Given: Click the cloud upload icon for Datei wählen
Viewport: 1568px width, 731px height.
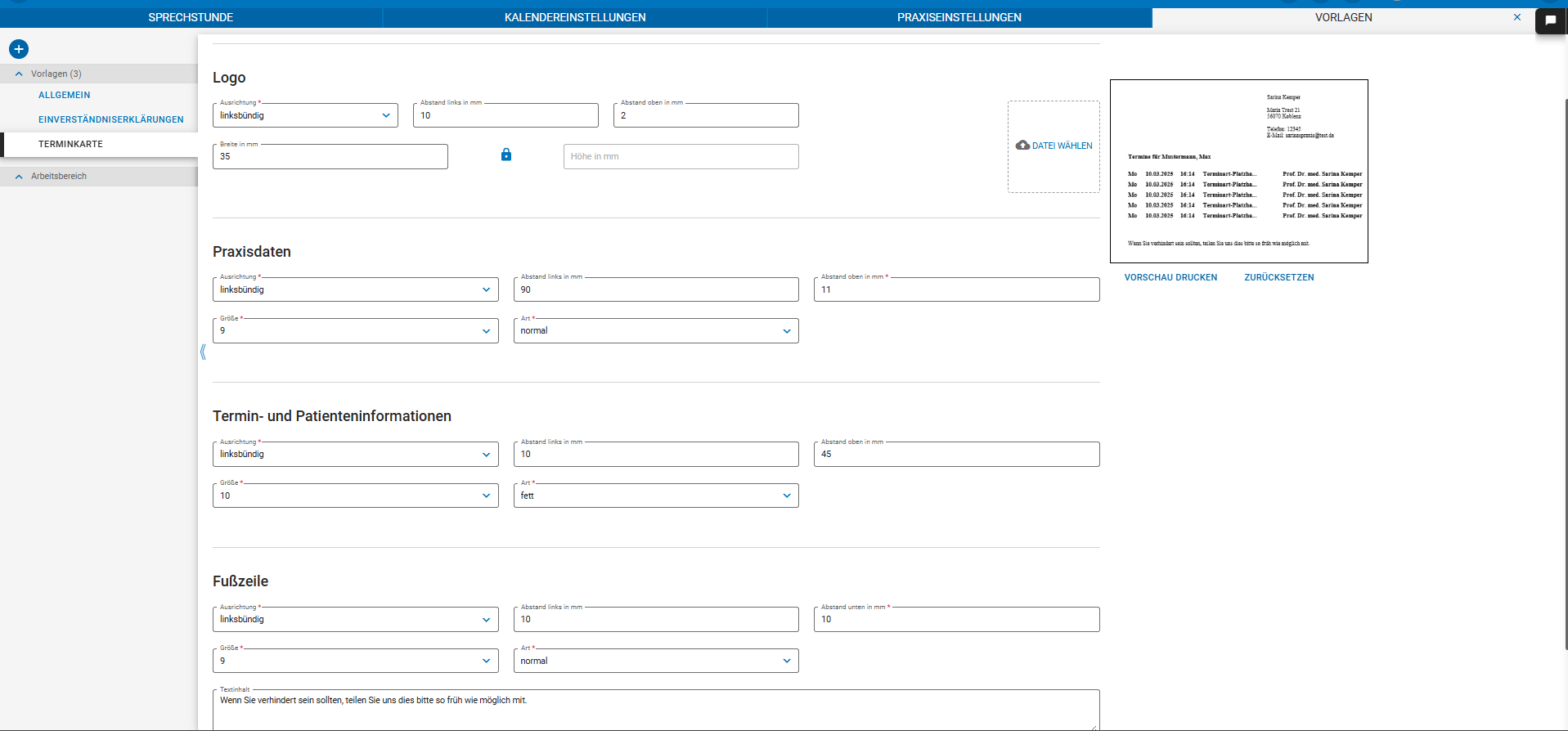Looking at the screenshot, I should pyautogui.click(x=1022, y=146).
